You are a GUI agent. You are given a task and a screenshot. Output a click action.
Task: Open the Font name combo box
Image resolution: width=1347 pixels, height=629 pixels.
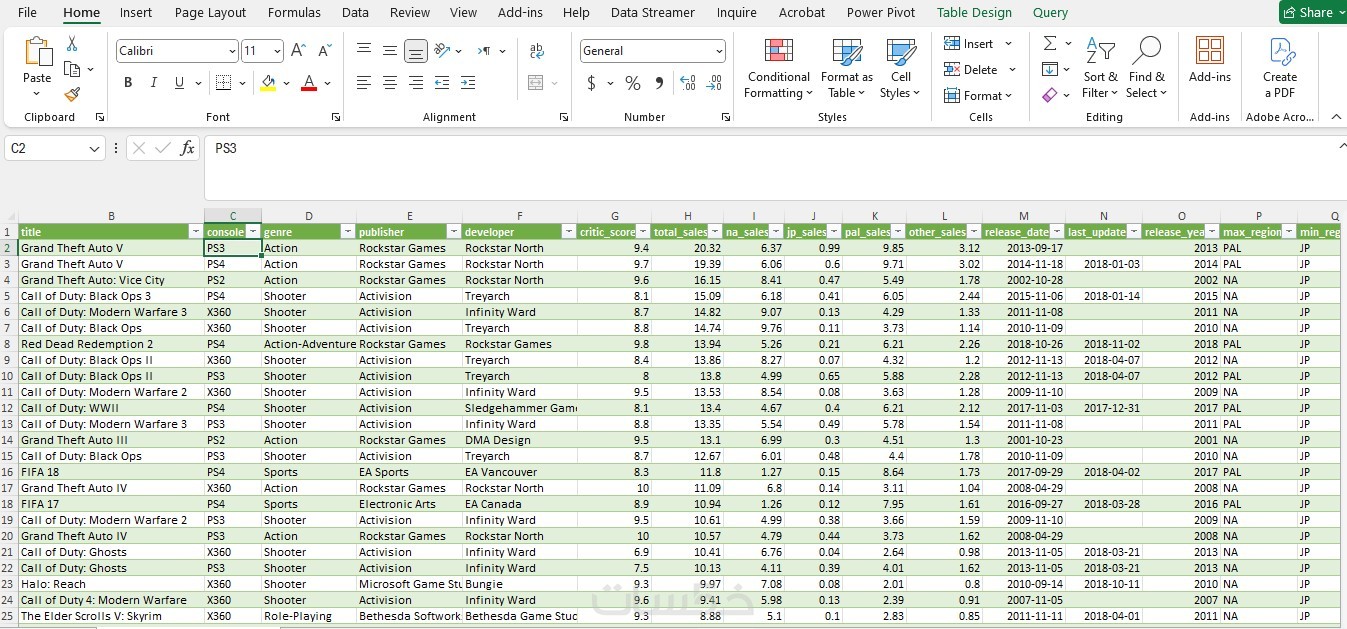(177, 50)
